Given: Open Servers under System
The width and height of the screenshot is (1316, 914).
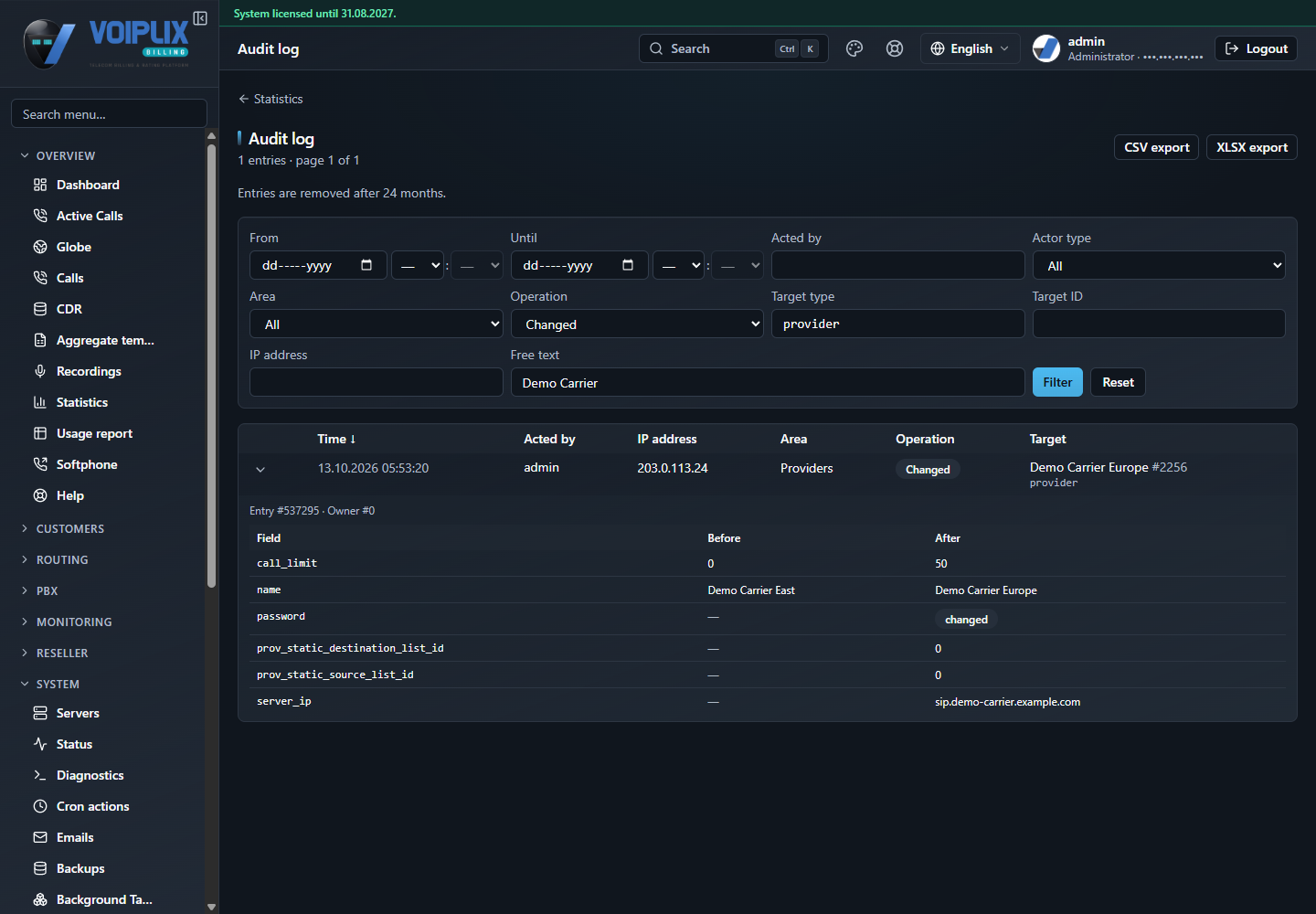Looking at the screenshot, I should tap(78, 713).
